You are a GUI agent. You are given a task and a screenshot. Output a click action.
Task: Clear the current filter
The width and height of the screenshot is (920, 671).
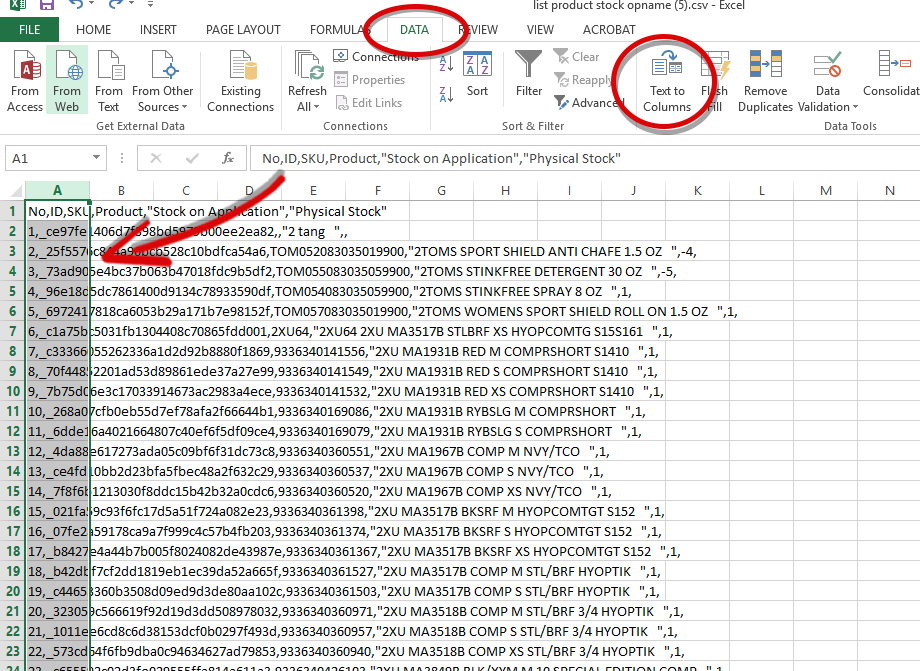point(577,57)
